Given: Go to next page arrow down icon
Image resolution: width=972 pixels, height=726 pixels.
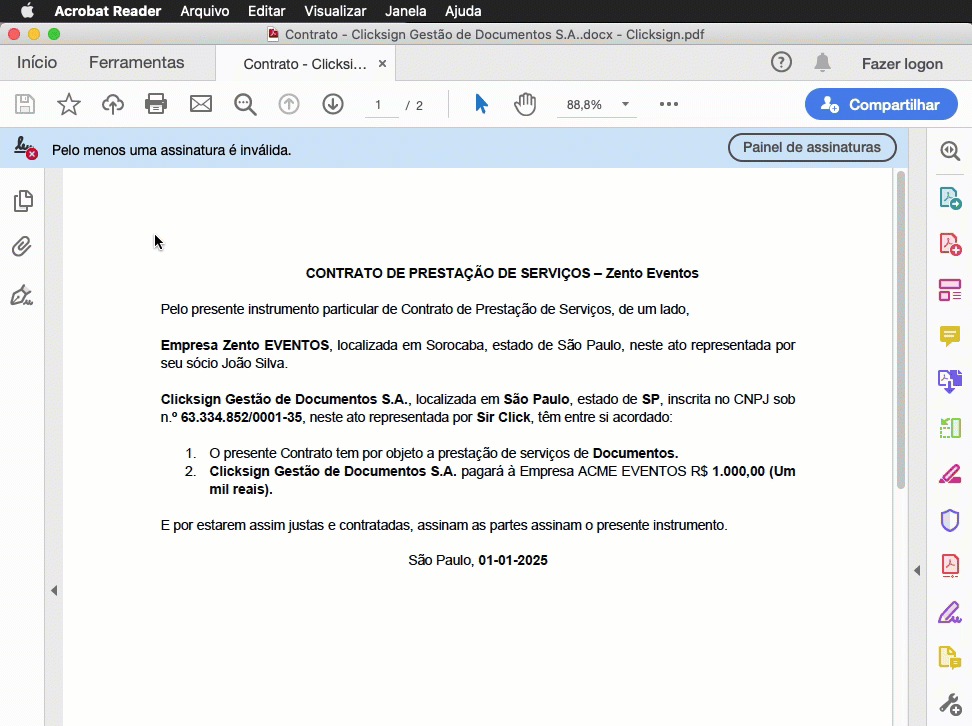Looking at the screenshot, I should (x=333, y=104).
